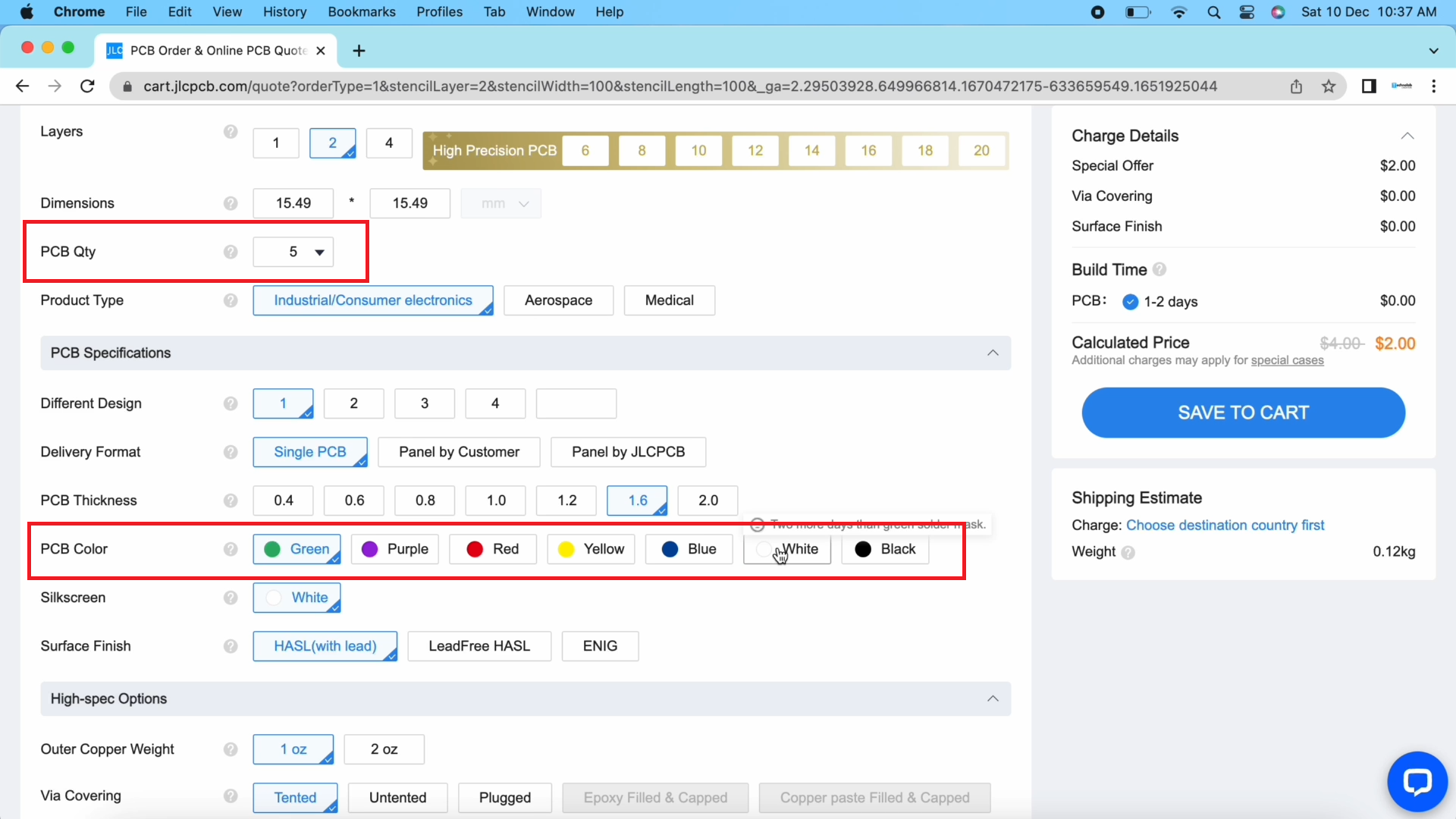The width and height of the screenshot is (1456, 819).
Task: Open the Chrome File menu
Action: click(x=136, y=12)
